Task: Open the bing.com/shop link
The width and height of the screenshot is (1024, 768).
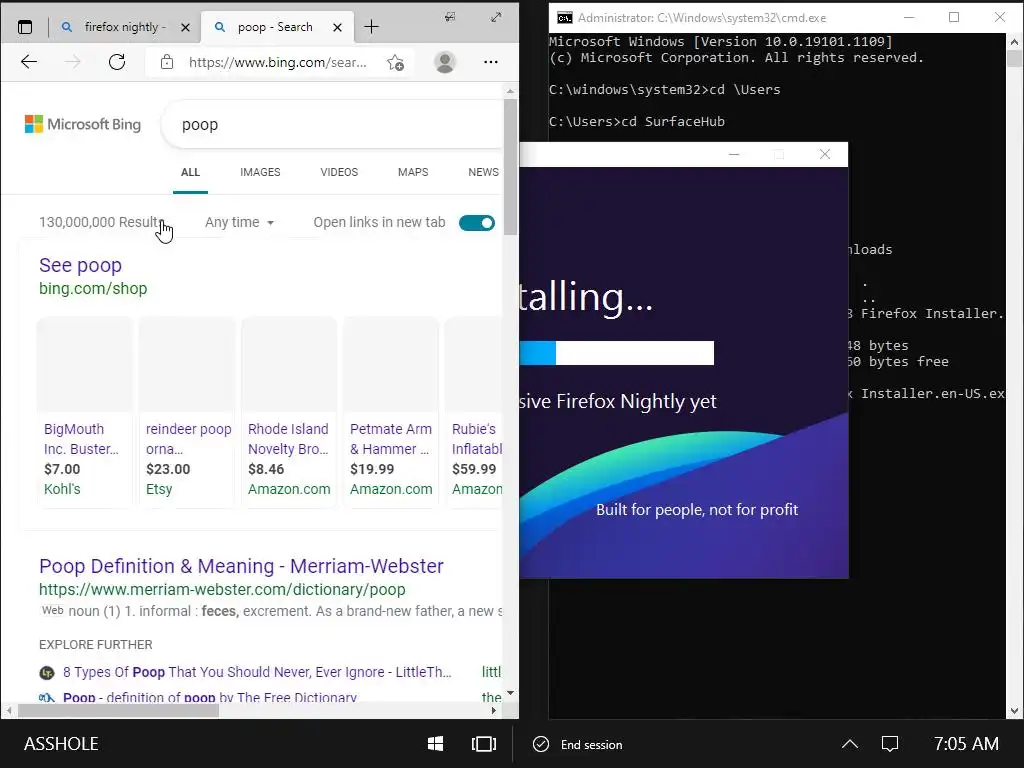Action: point(93,289)
